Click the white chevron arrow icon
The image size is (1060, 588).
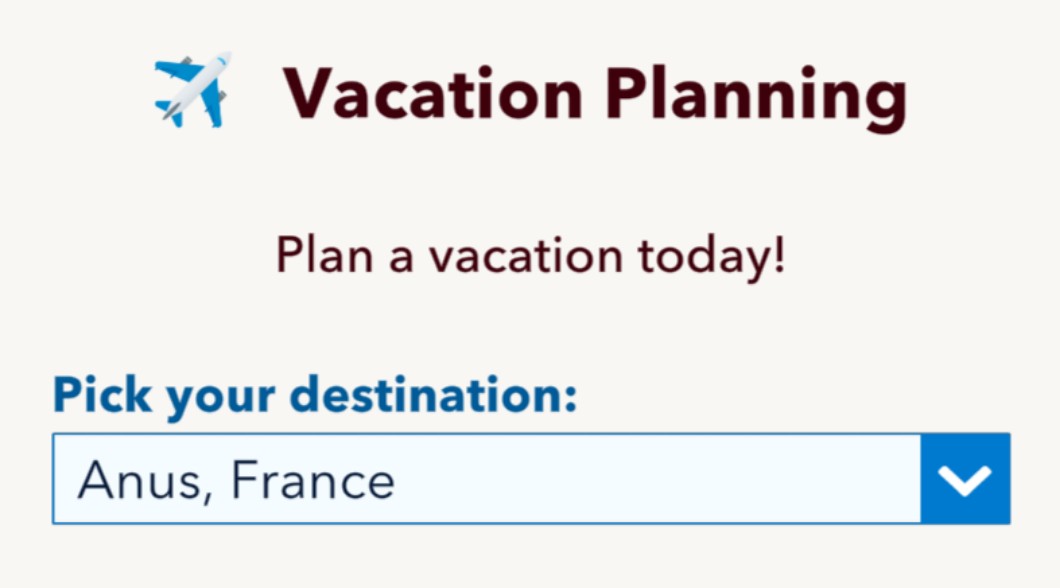(966, 479)
